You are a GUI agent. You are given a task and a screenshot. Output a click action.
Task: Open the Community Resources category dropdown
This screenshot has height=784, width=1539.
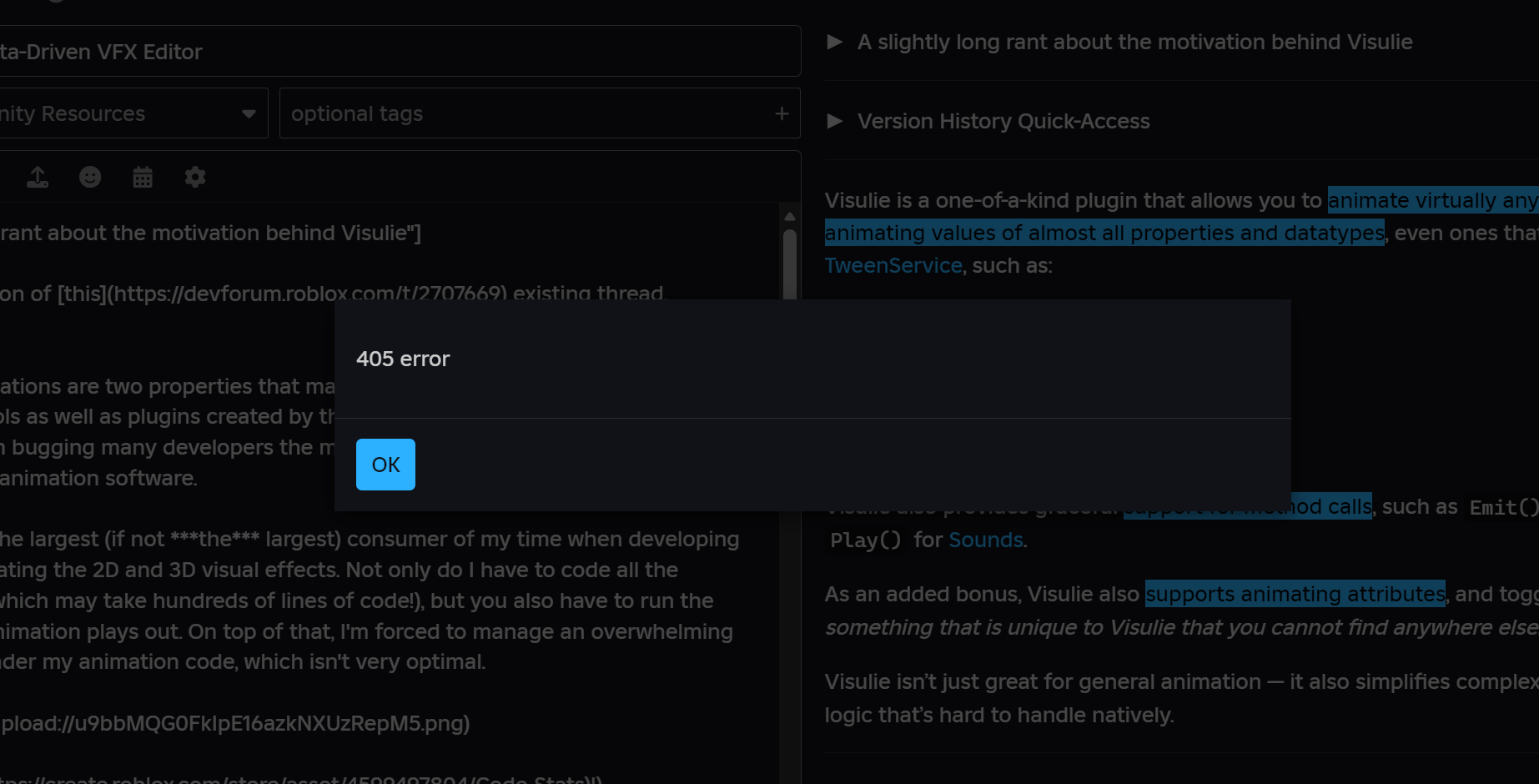pyautogui.click(x=133, y=113)
